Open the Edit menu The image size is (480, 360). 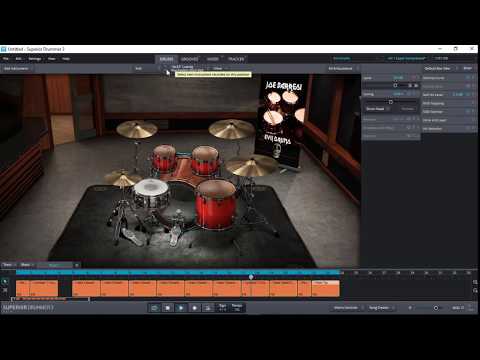pos(18,59)
